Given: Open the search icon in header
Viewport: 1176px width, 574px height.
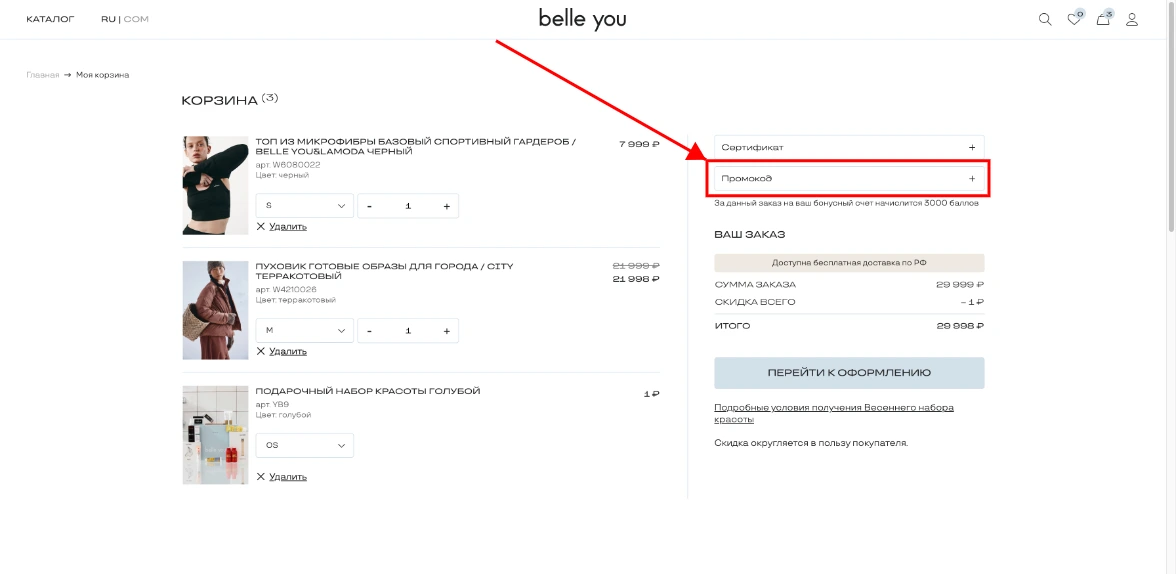Looking at the screenshot, I should 1045,20.
